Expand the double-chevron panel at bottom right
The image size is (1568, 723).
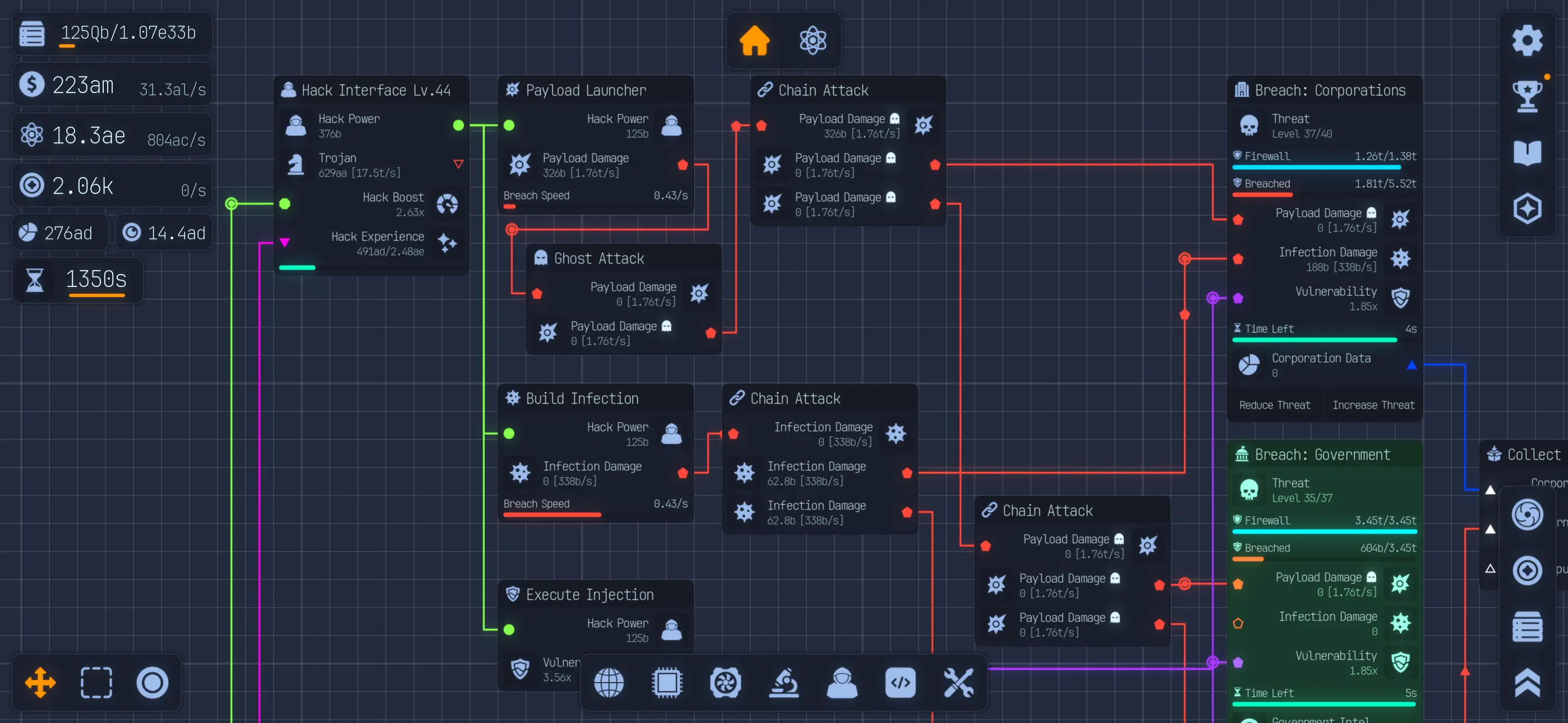[1527, 683]
